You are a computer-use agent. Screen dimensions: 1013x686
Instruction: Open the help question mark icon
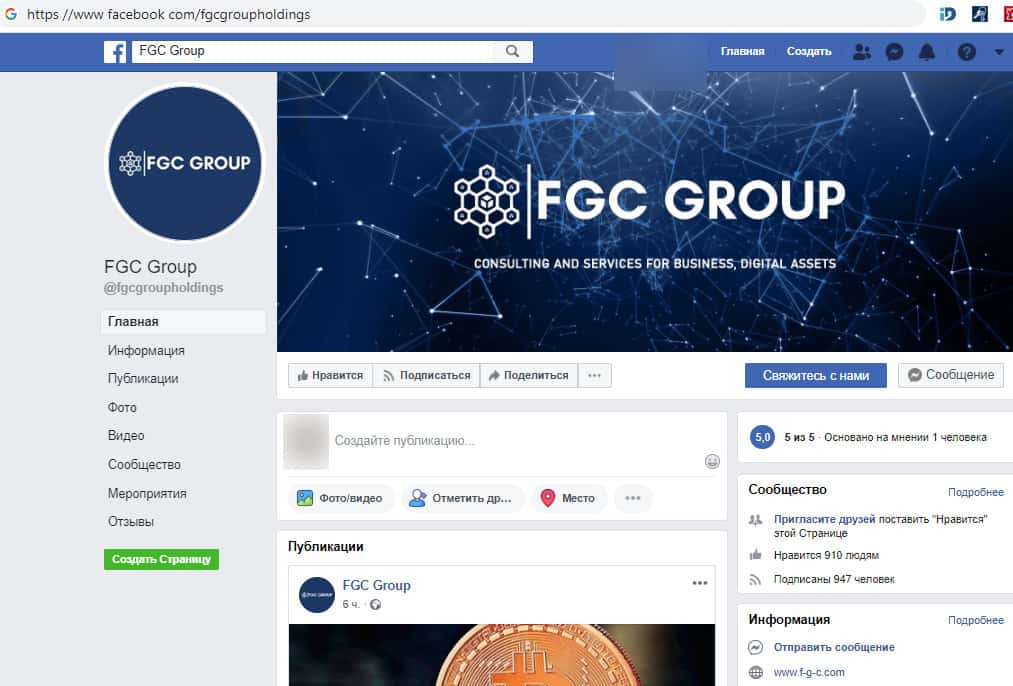(x=966, y=52)
